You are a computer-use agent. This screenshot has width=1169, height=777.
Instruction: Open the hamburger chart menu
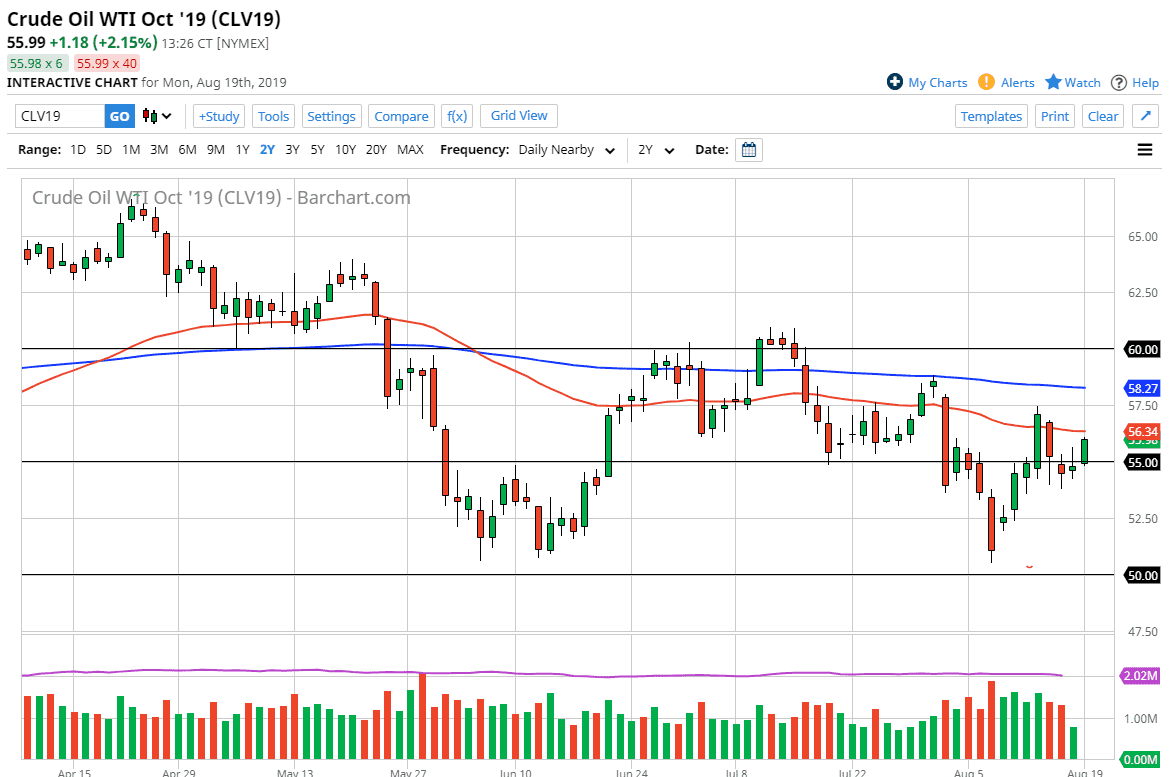tap(1145, 150)
